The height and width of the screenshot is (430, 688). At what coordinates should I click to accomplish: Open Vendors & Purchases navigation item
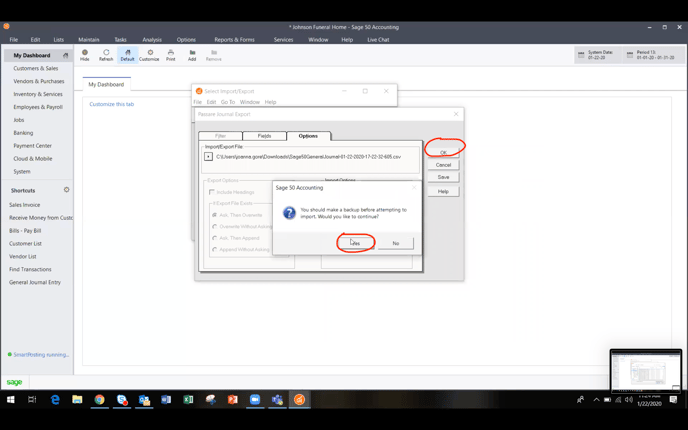(39, 81)
